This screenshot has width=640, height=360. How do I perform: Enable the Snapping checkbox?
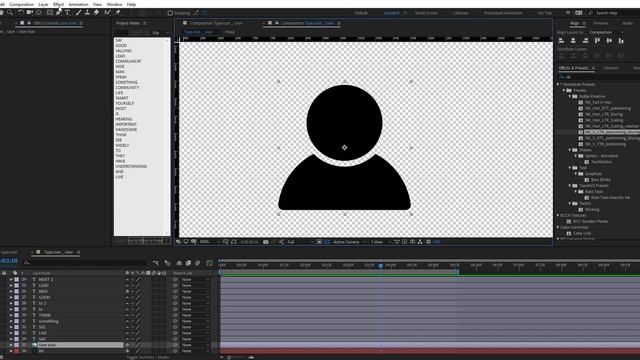[170, 13]
